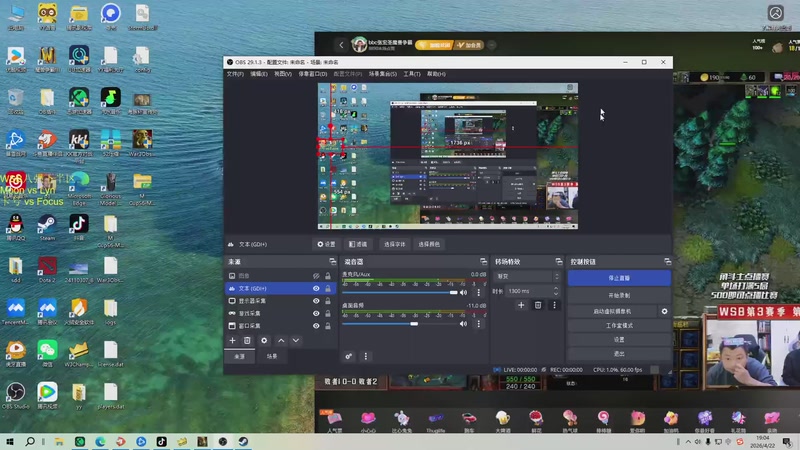Open WeChat green desktop shortcut

(x=47, y=354)
